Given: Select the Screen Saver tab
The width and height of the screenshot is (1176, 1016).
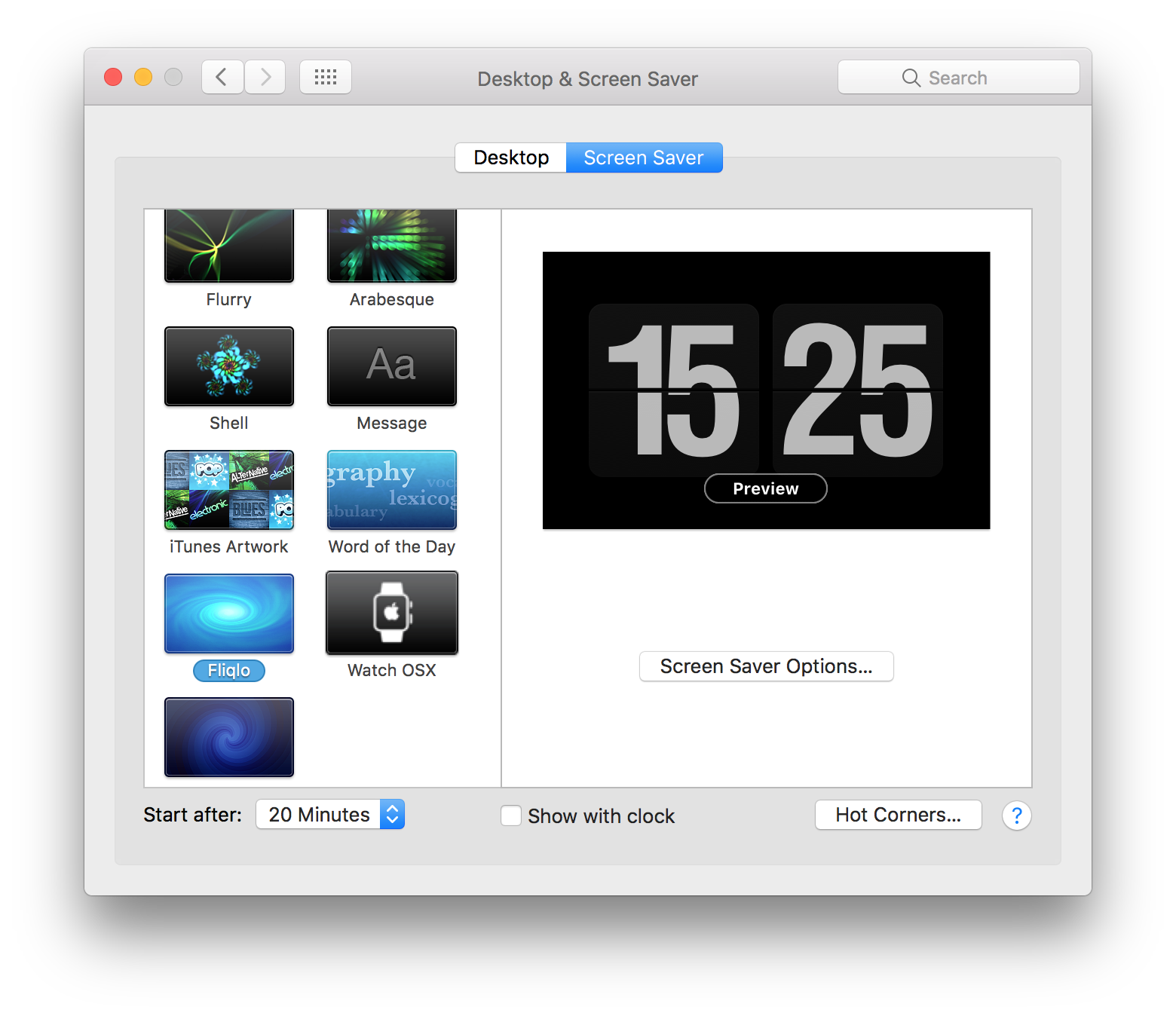Looking at the screenshot, I should click(644, 157).
